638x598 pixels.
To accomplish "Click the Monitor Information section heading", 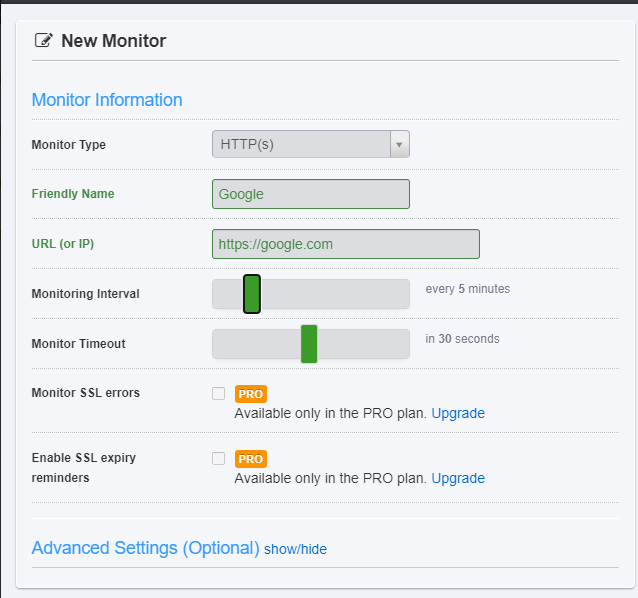I will 107,100.
